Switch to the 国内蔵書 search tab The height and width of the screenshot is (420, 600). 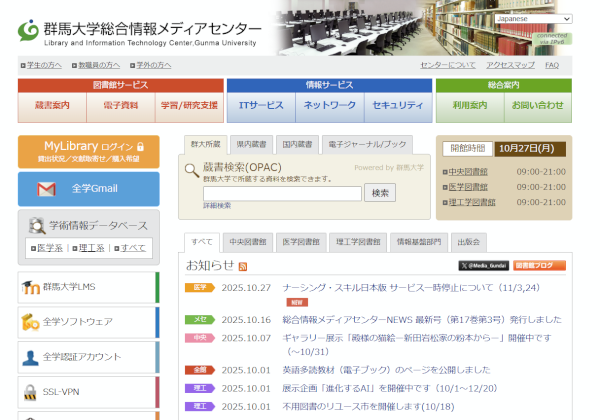point(297,145)
